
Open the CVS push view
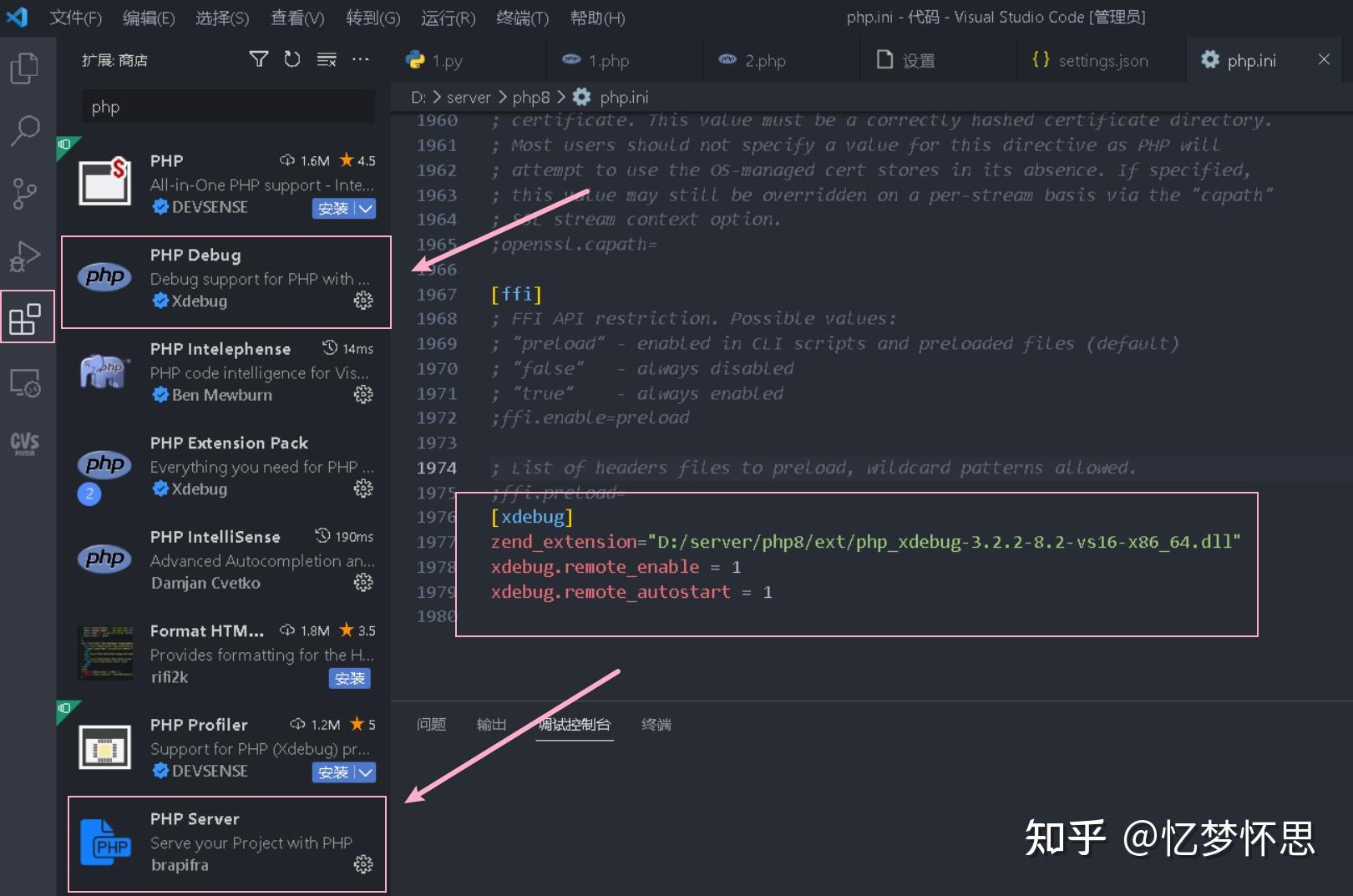27,443
